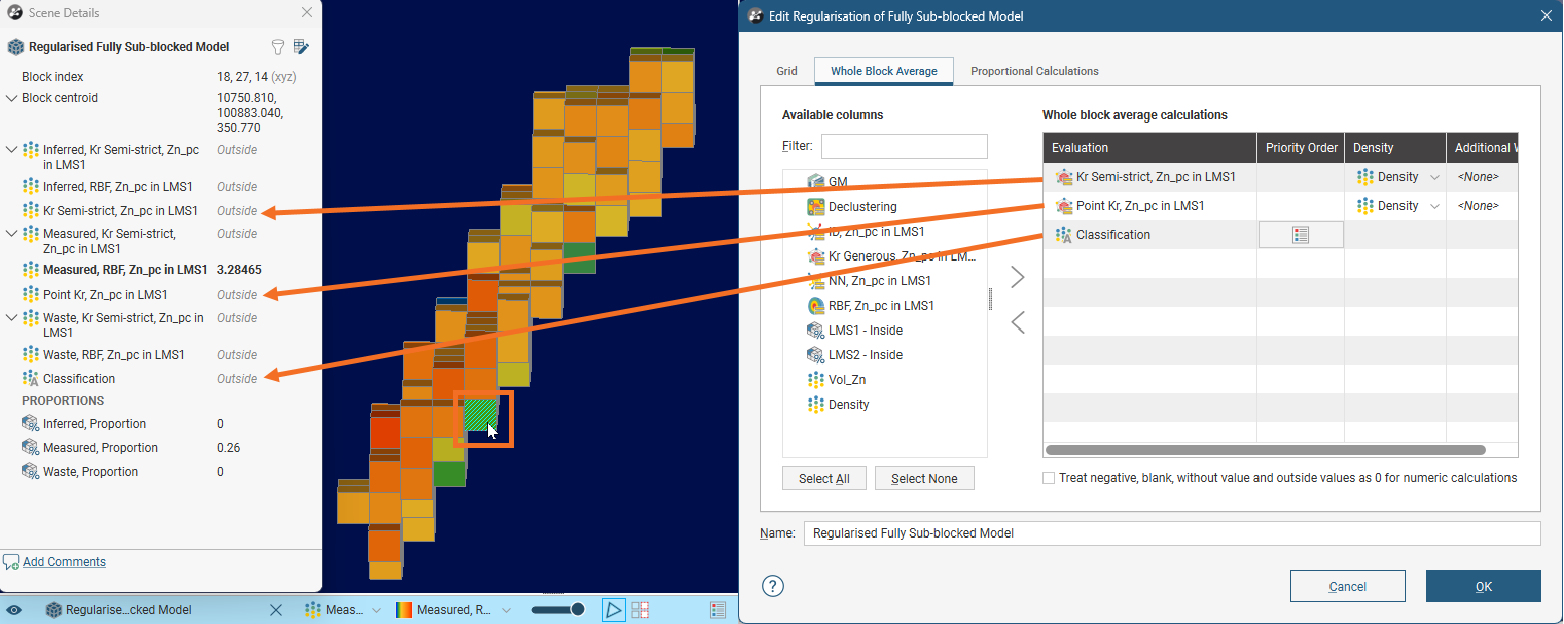Open the edit table icon in Scene Details
This screenshot has width=1564, height=624.
(x=302, y=47)
